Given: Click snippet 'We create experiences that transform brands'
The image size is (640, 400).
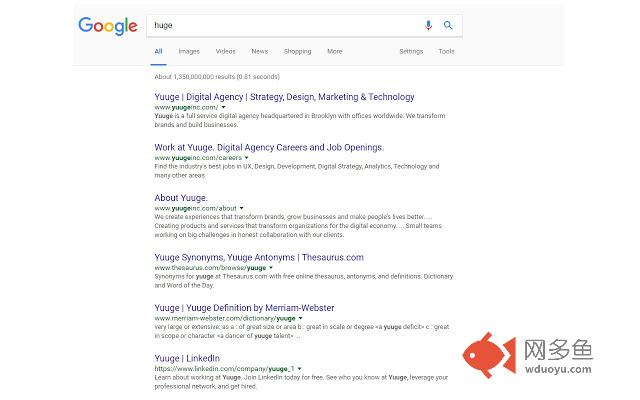Looking at the screenshot, I should [x=298, y=226].
